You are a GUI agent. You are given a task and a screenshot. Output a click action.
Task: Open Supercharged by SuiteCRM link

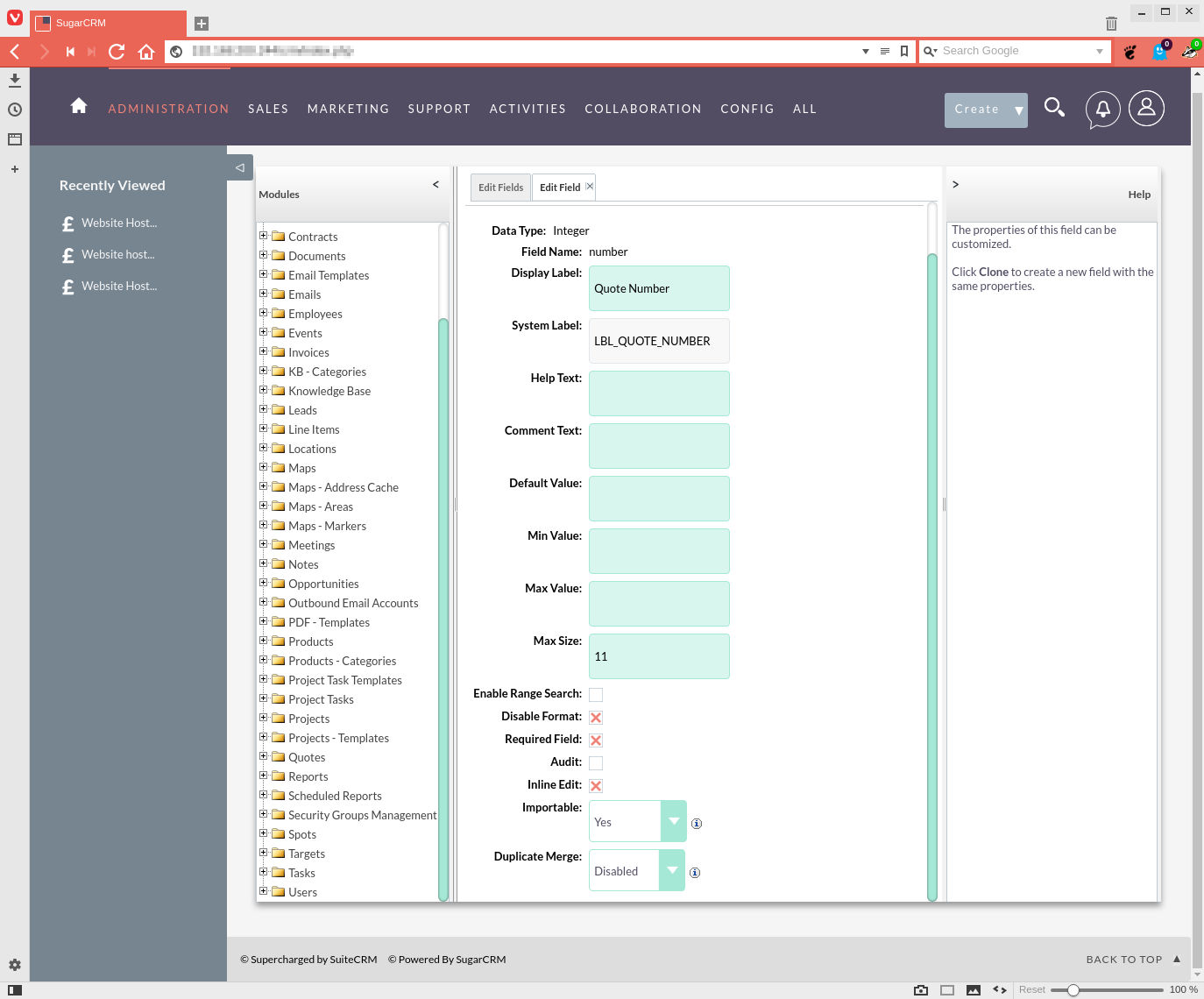pos(308,960)
